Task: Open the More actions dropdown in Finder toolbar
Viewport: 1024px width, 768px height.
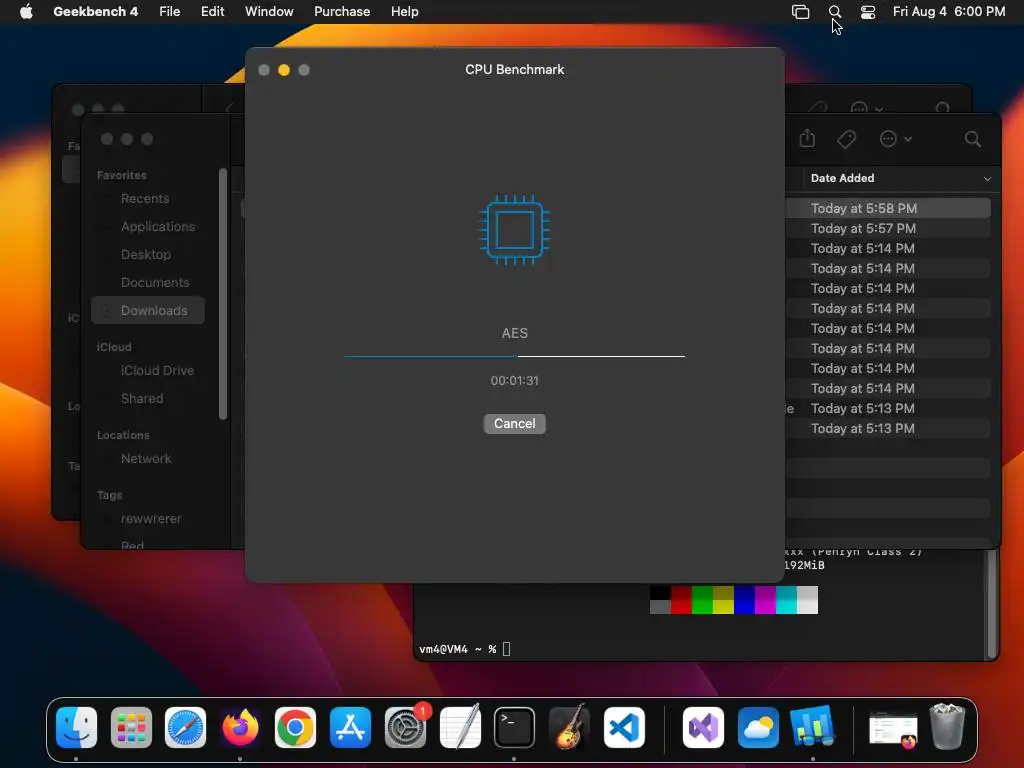Action: coord(895,139)
